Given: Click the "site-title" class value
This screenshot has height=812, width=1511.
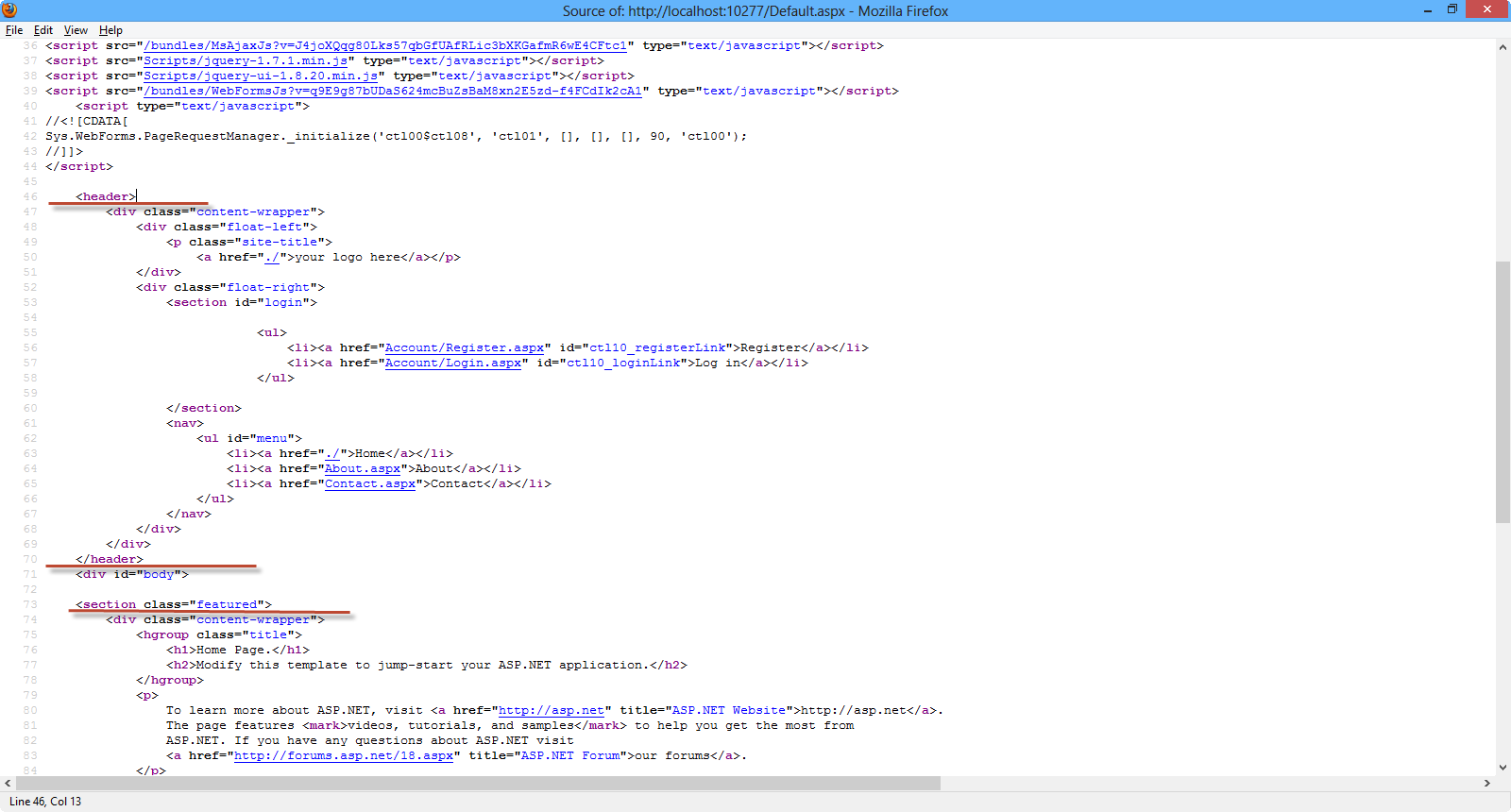Looking at the screenshot, I should coord(280,242).
